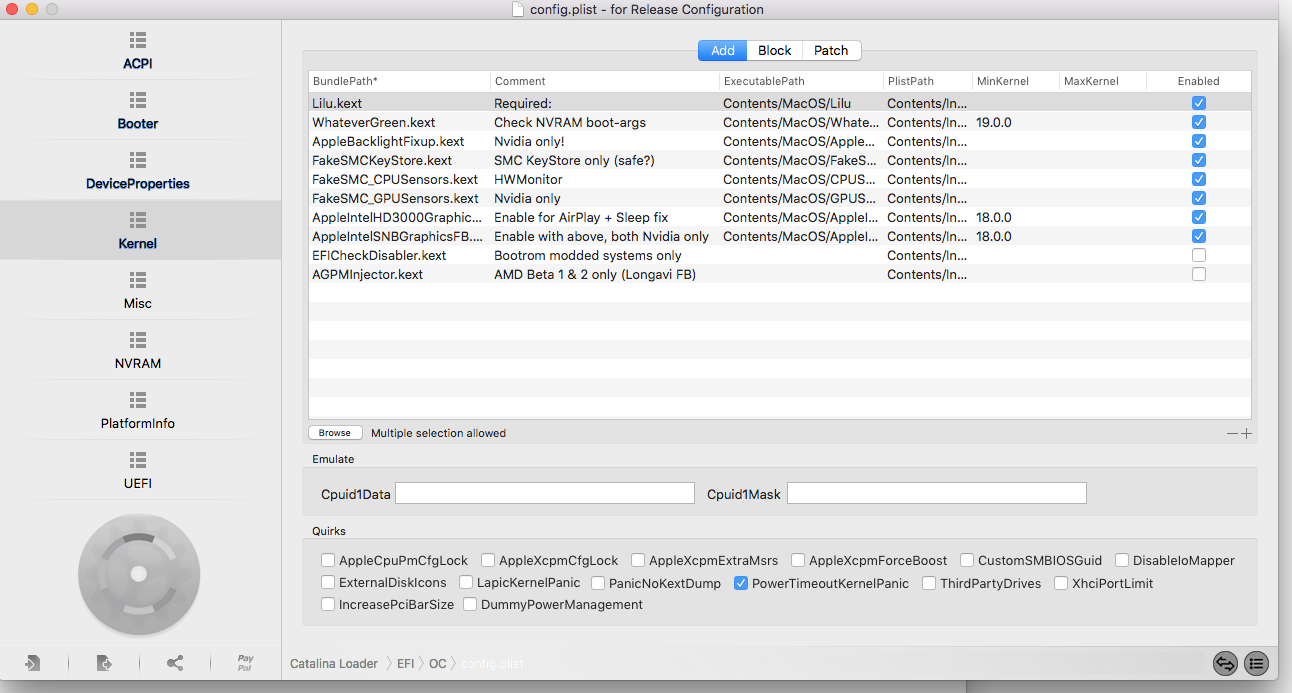Click the 19.0.0 MinKernel cell
The height and width of the screenshot is (693, 1292).
pyautogui.click(x=994, y=122)
